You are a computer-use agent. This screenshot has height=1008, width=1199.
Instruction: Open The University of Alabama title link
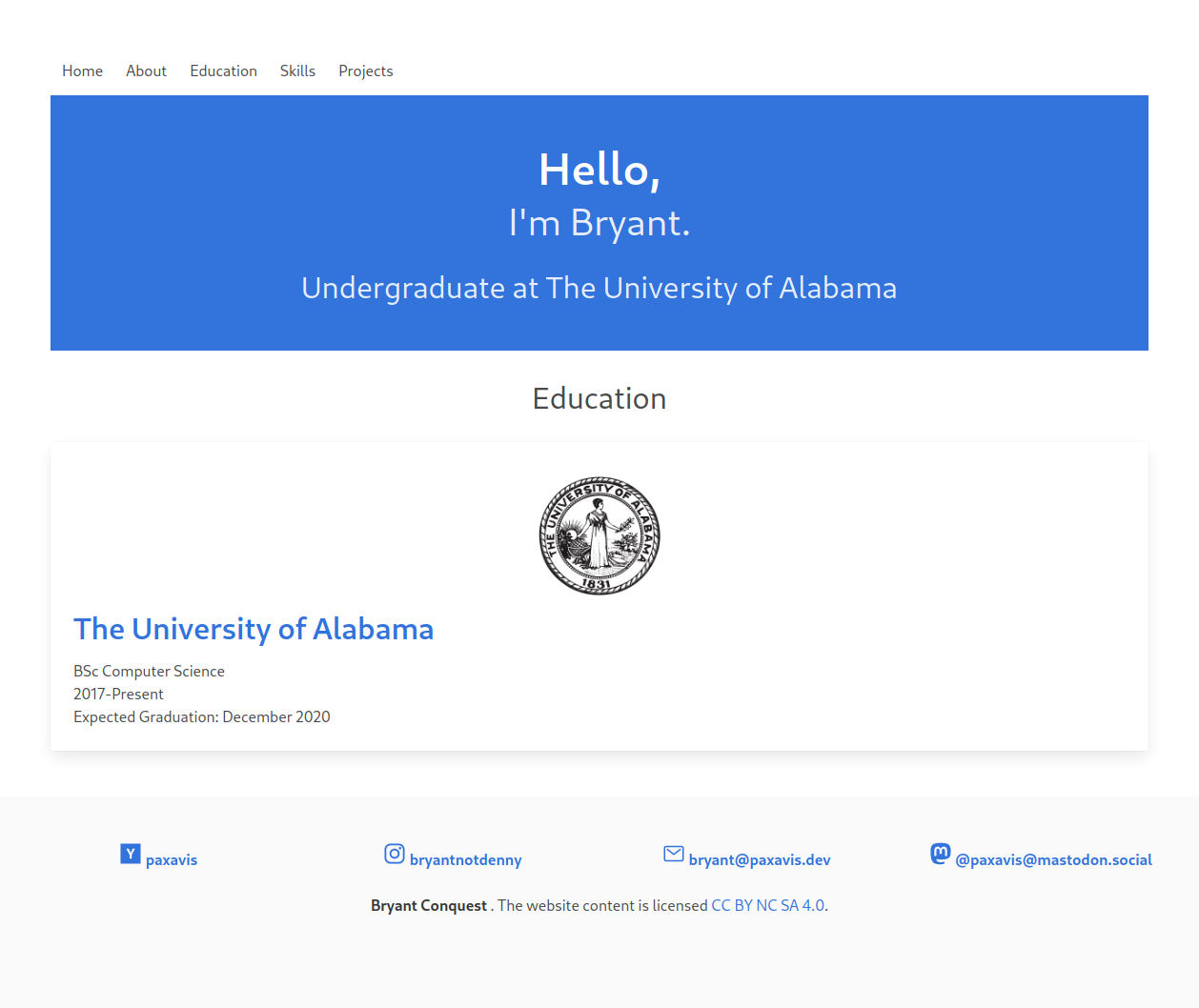pos(254,629)
